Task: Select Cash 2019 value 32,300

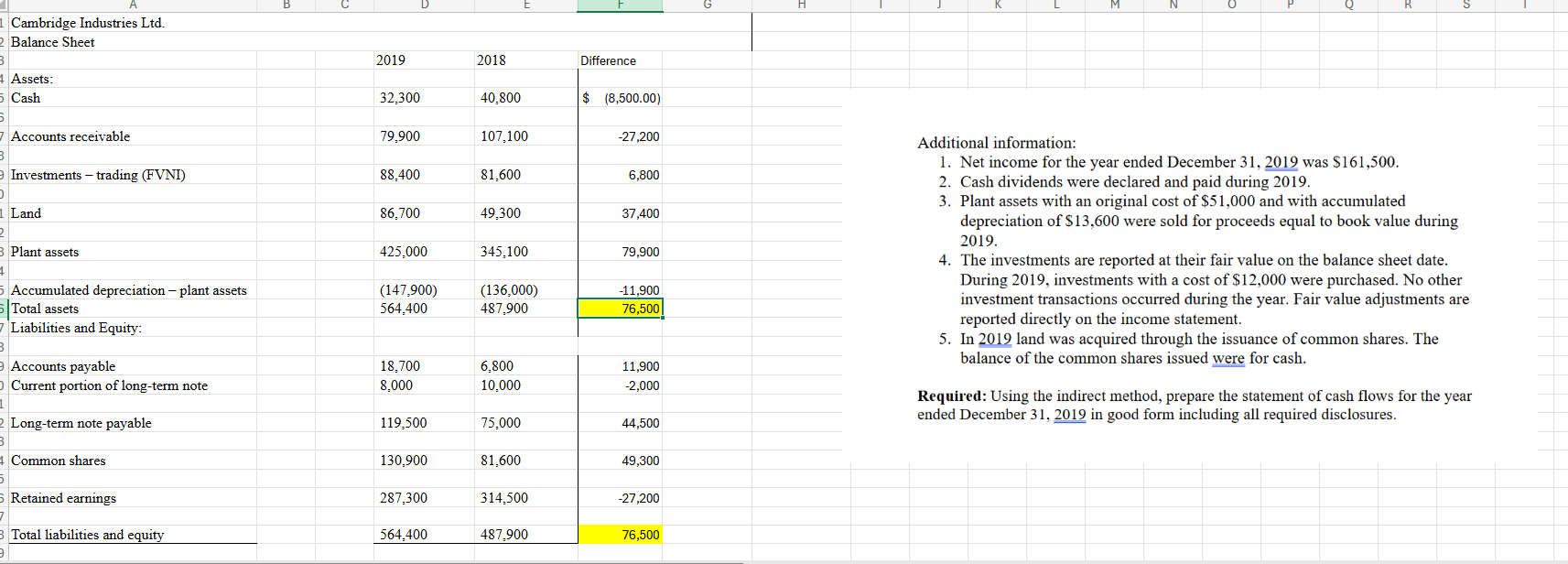Action: click(400, 98)
